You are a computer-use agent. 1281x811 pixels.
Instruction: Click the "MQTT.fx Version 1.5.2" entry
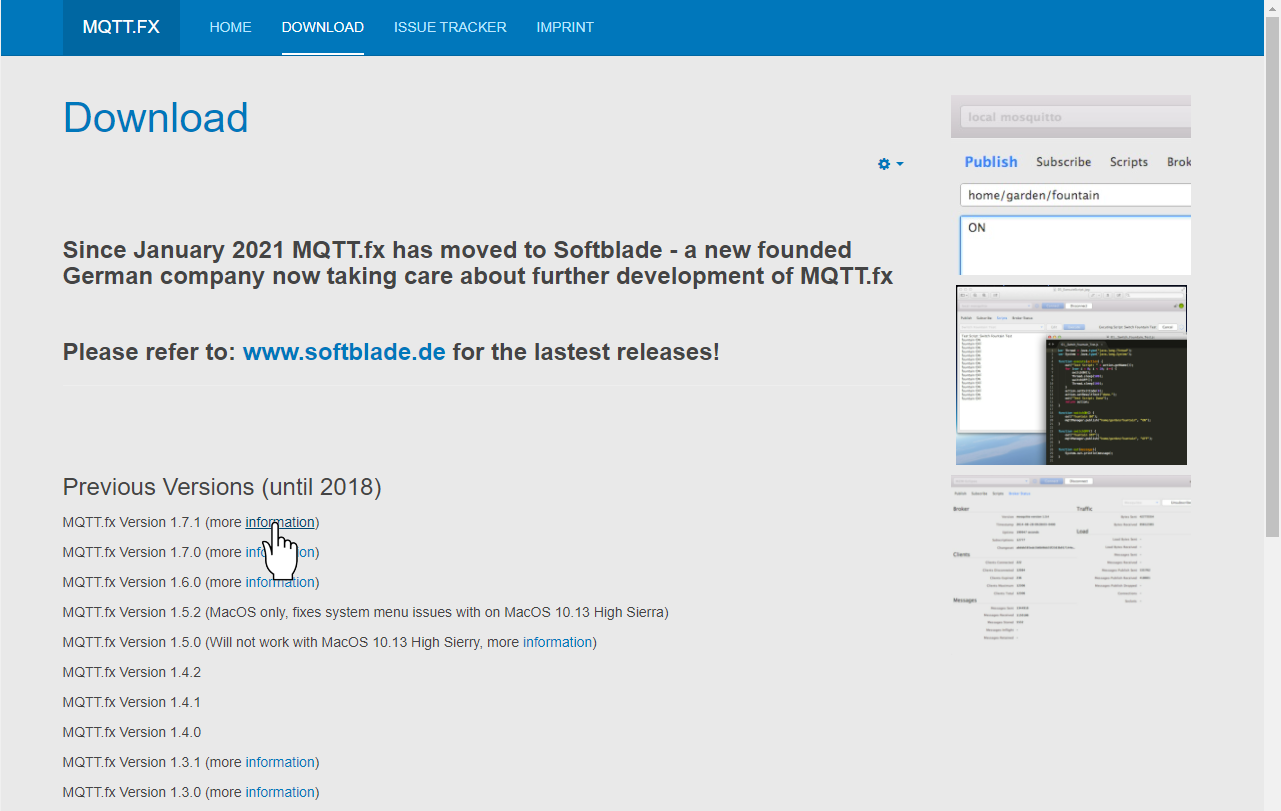coord(366,612)
